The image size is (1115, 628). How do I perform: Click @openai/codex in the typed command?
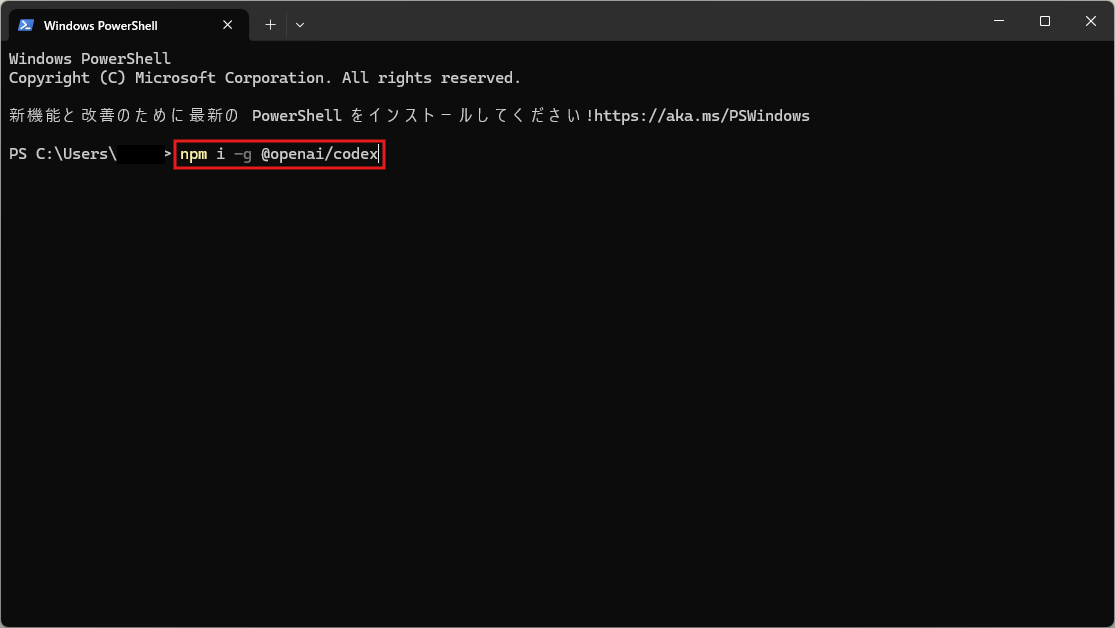pyautogui.click(x=320, y=155)
